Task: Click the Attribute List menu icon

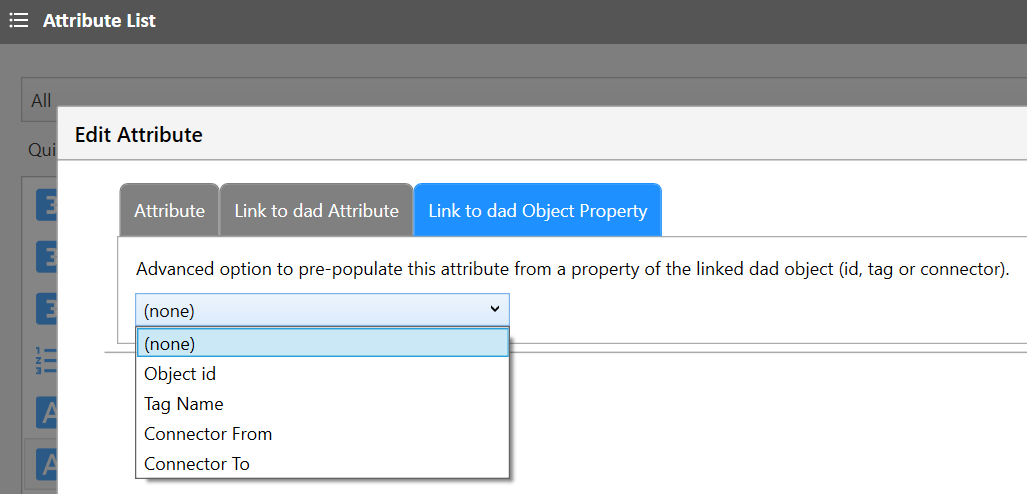Action: [x=19, y=21]
